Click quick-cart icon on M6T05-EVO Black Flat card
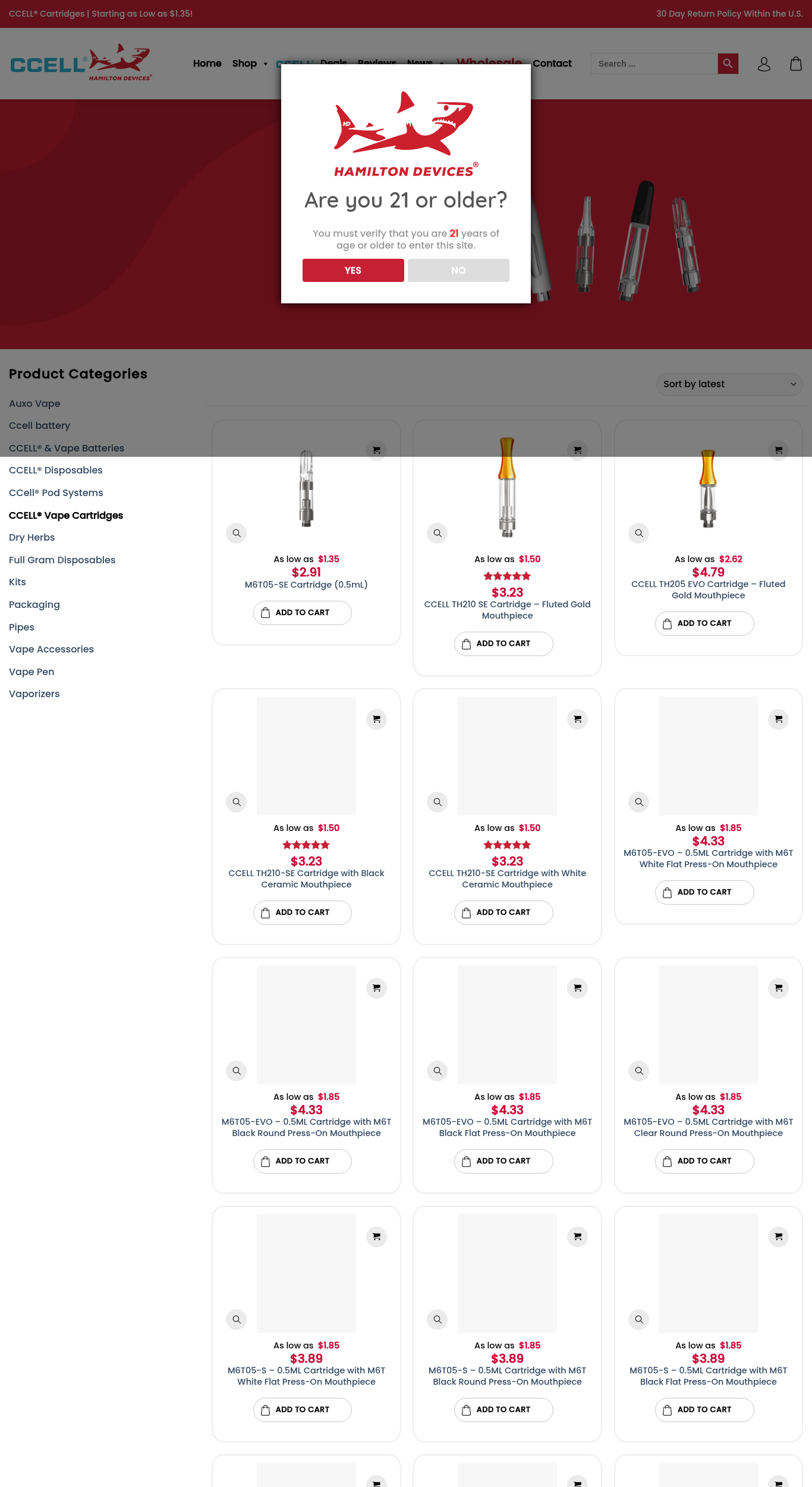This screenshot has height=1487, width=812. pyautogui.click(x=577, y=988)
